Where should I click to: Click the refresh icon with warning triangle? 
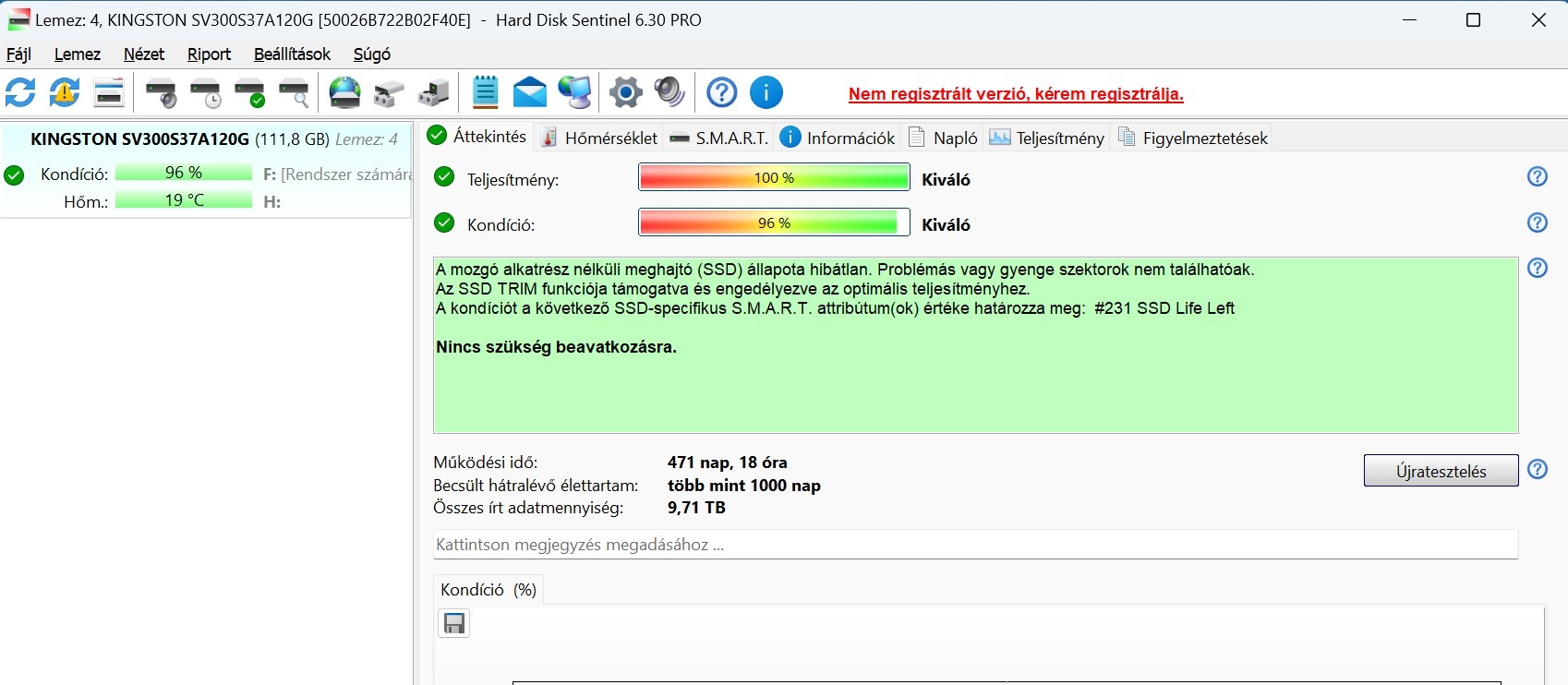point(65,92)
